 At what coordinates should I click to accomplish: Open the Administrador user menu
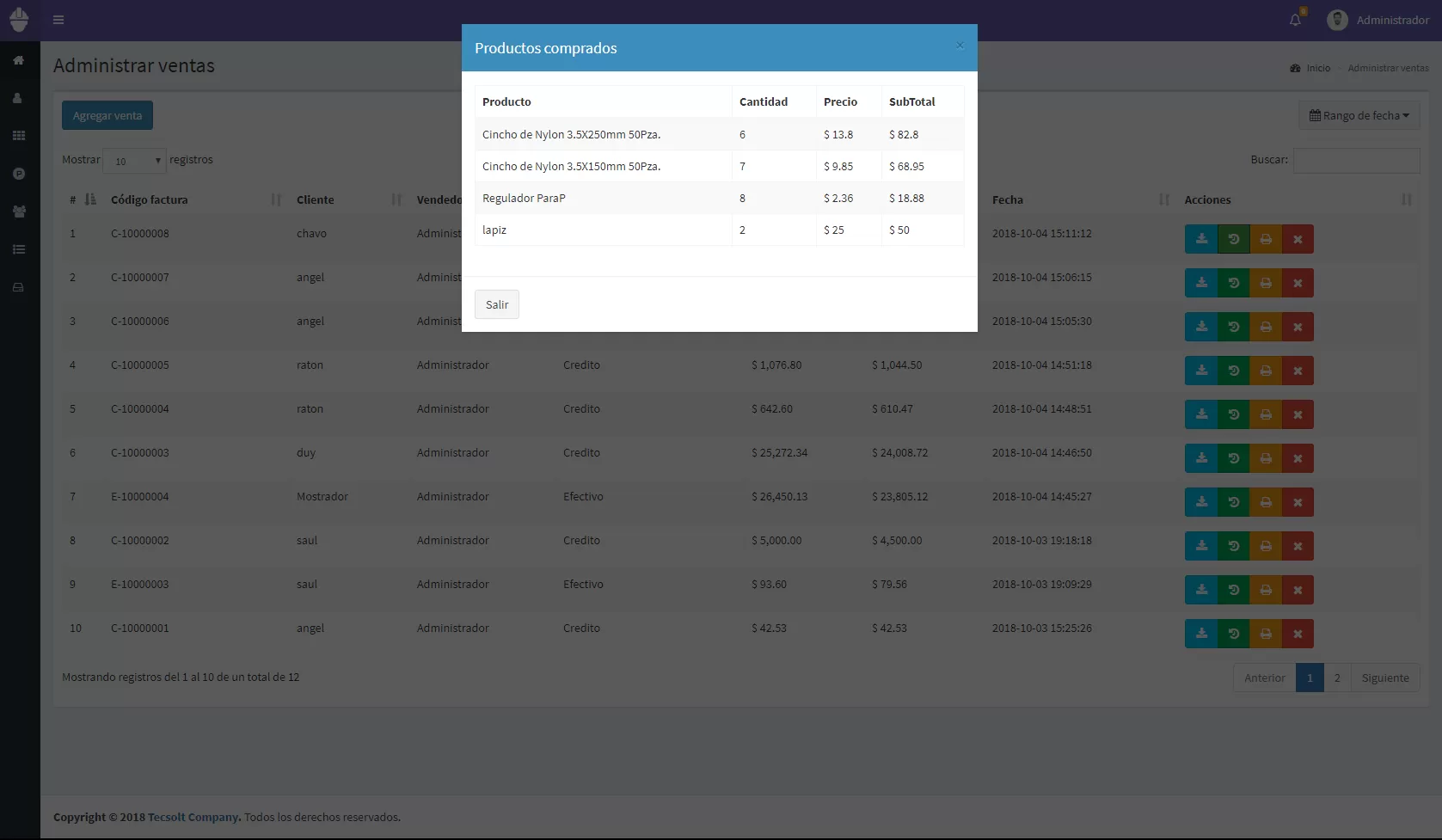point(1378,20)
